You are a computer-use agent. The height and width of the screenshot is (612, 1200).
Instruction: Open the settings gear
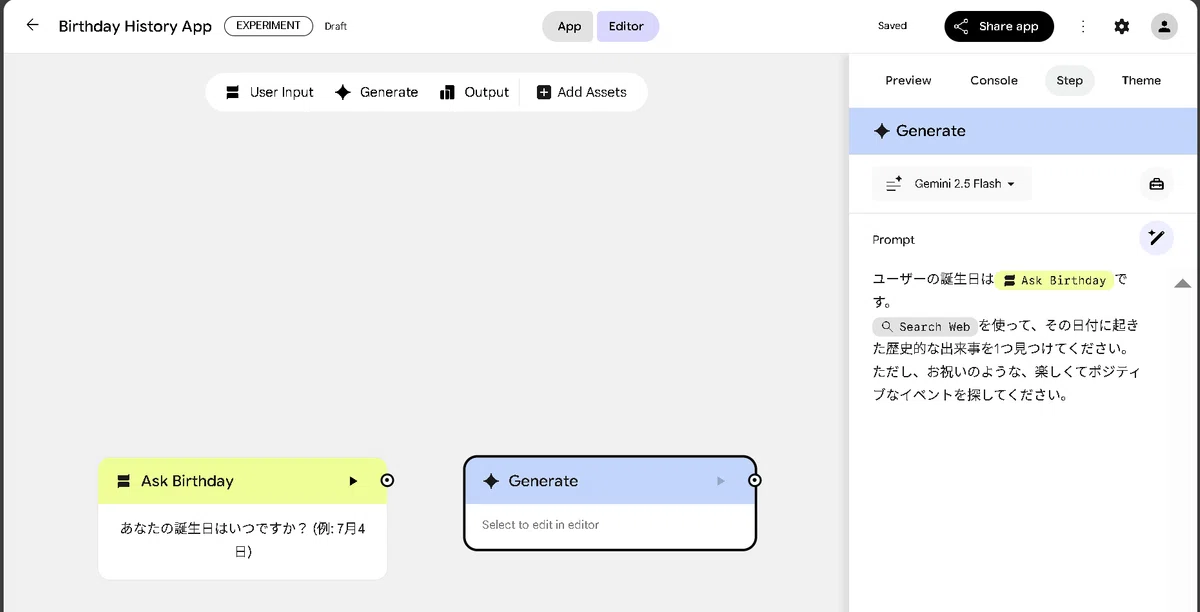click(x=1122, y=27)
